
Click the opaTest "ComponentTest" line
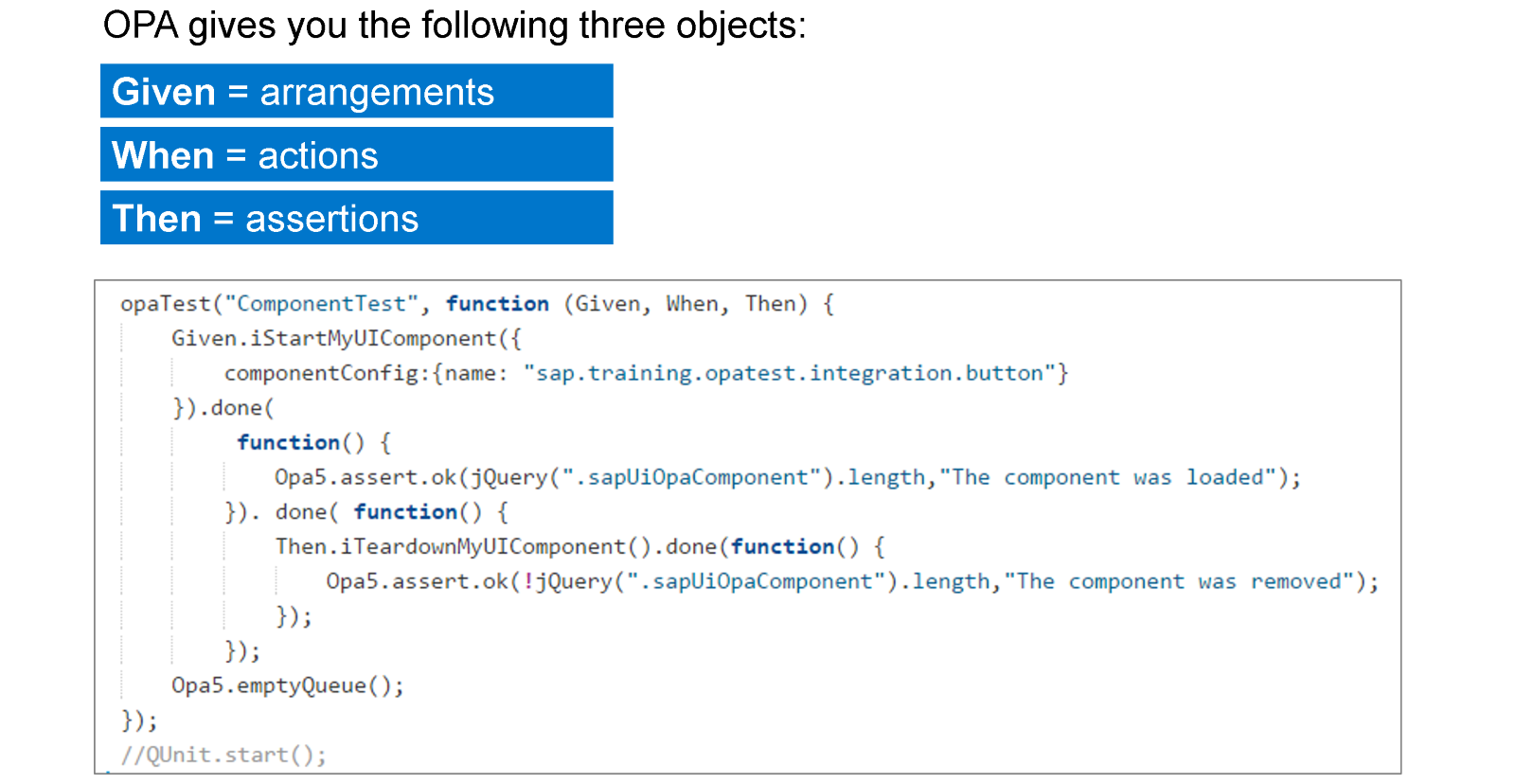pos(477,304)
